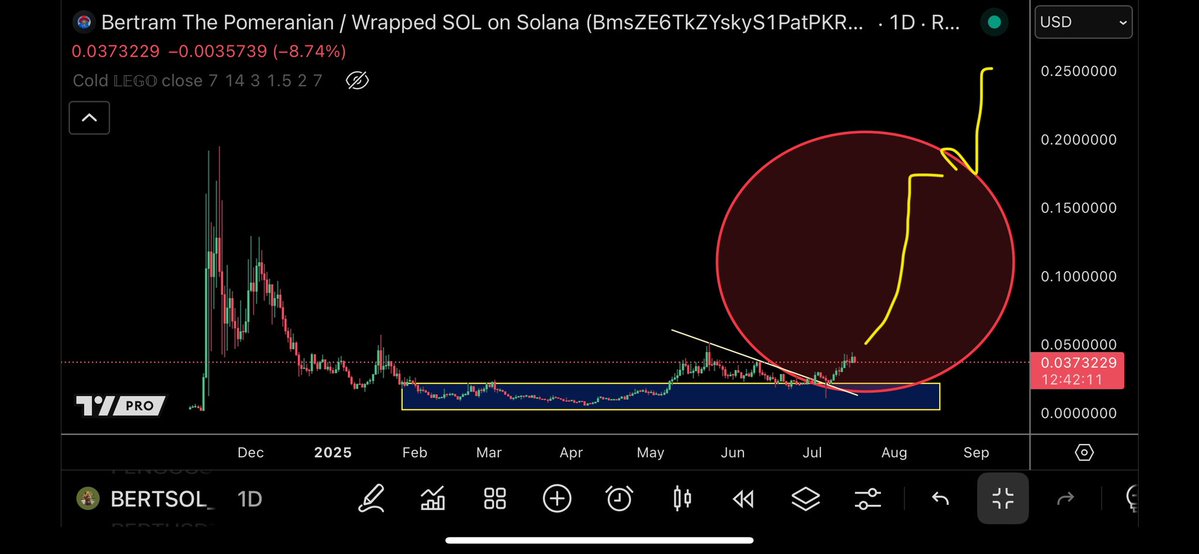
Task: Click the Bertram The Pomeranian chart title
Action: (x=482, y=22)
